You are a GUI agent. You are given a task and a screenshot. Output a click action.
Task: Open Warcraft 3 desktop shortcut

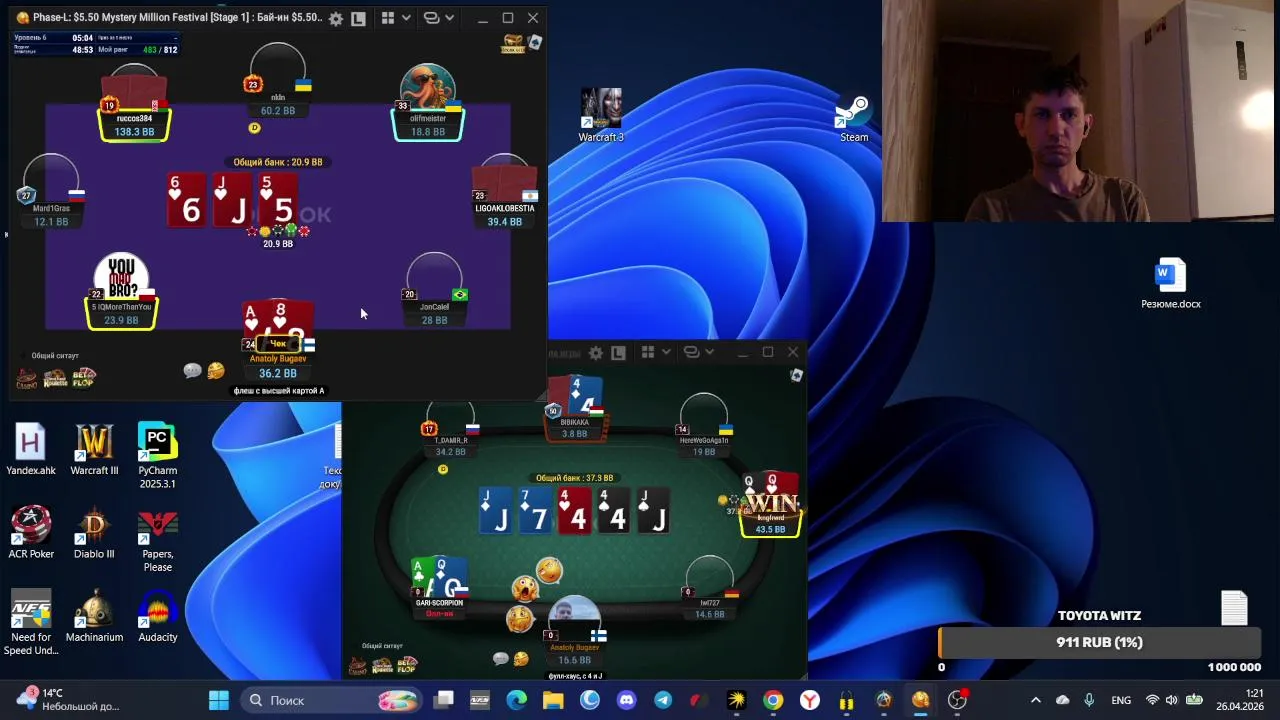pyautogui.click(x=601, y=115)
